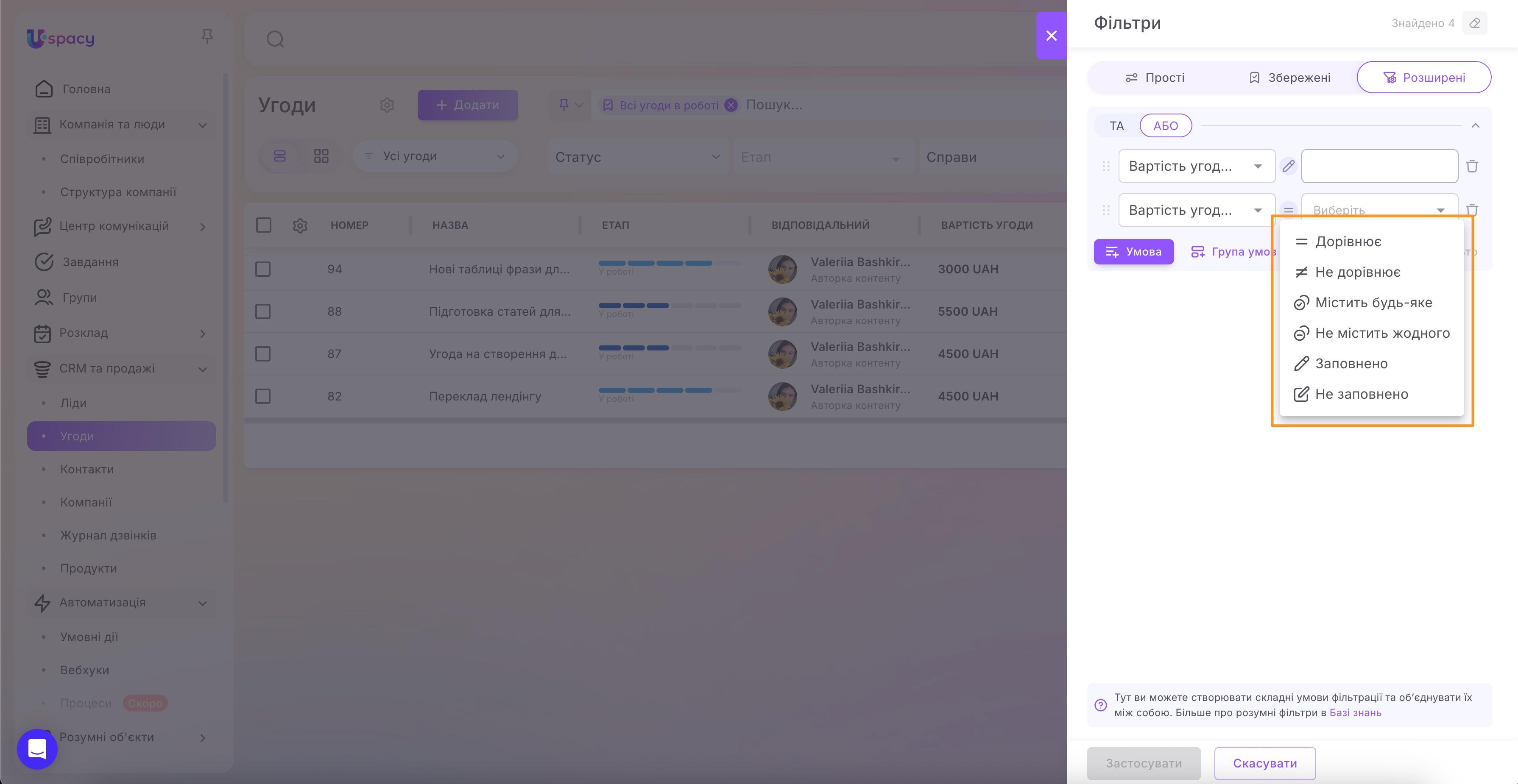1518x784 pixels.
Task: Select Не дорівнює from the operator menu
Action: coord(1358,272)
